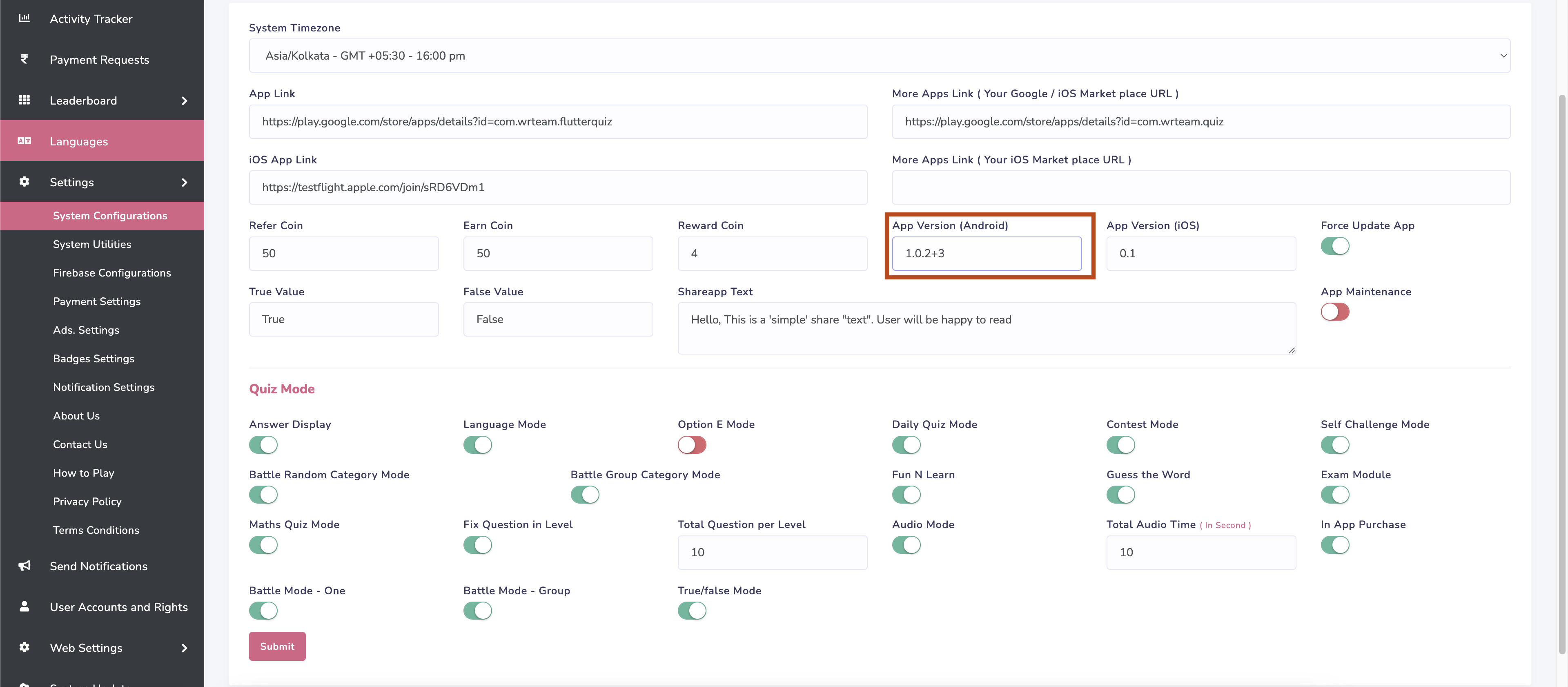Turn on Option E Mode switch
This screenshot has height=687, width=1568.
pyautogui.click(x=691, y=445)
